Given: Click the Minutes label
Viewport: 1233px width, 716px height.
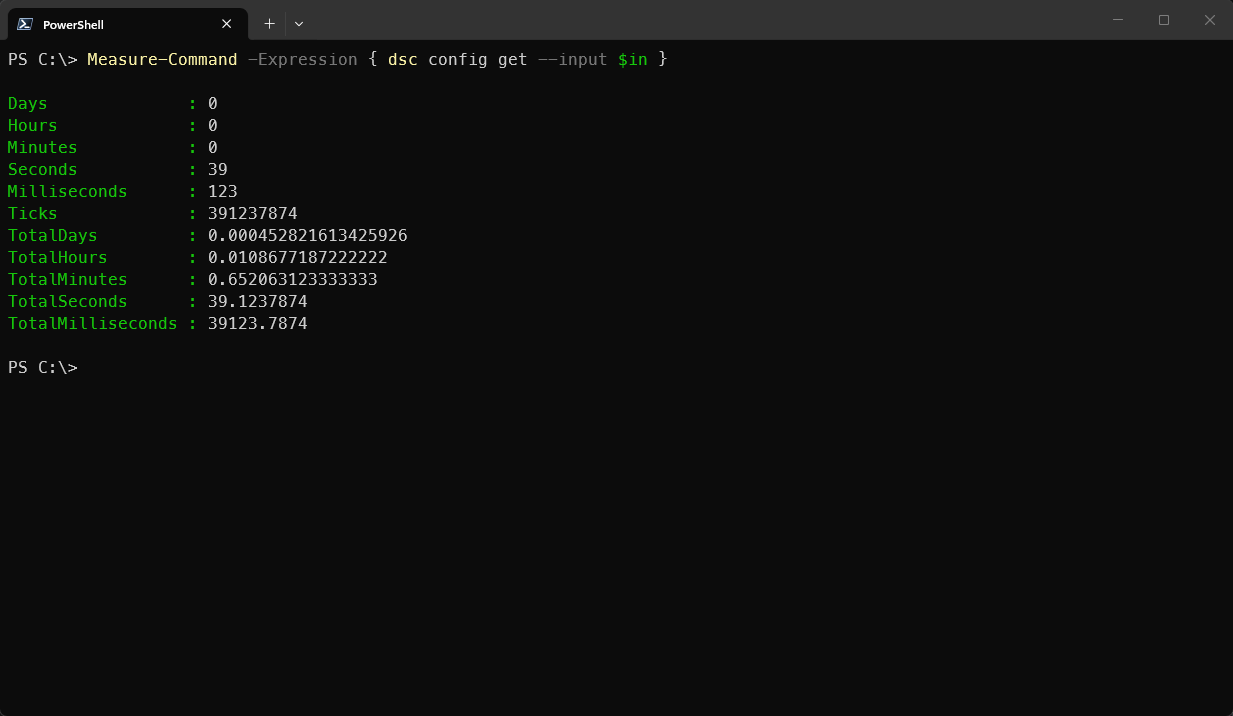Looking at the screenshot, I should pyautogui.click(x=43, y=148).
